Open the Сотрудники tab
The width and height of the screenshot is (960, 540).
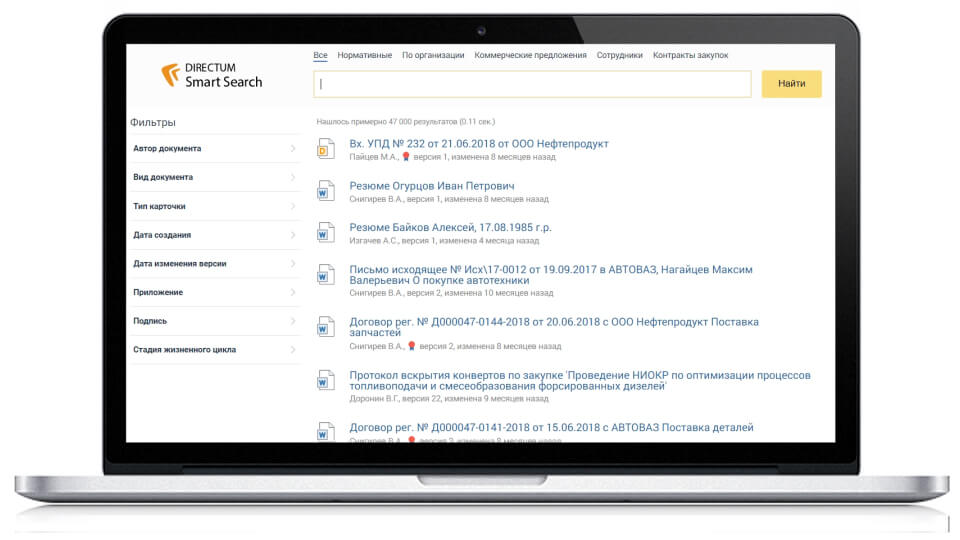[620, 55]
